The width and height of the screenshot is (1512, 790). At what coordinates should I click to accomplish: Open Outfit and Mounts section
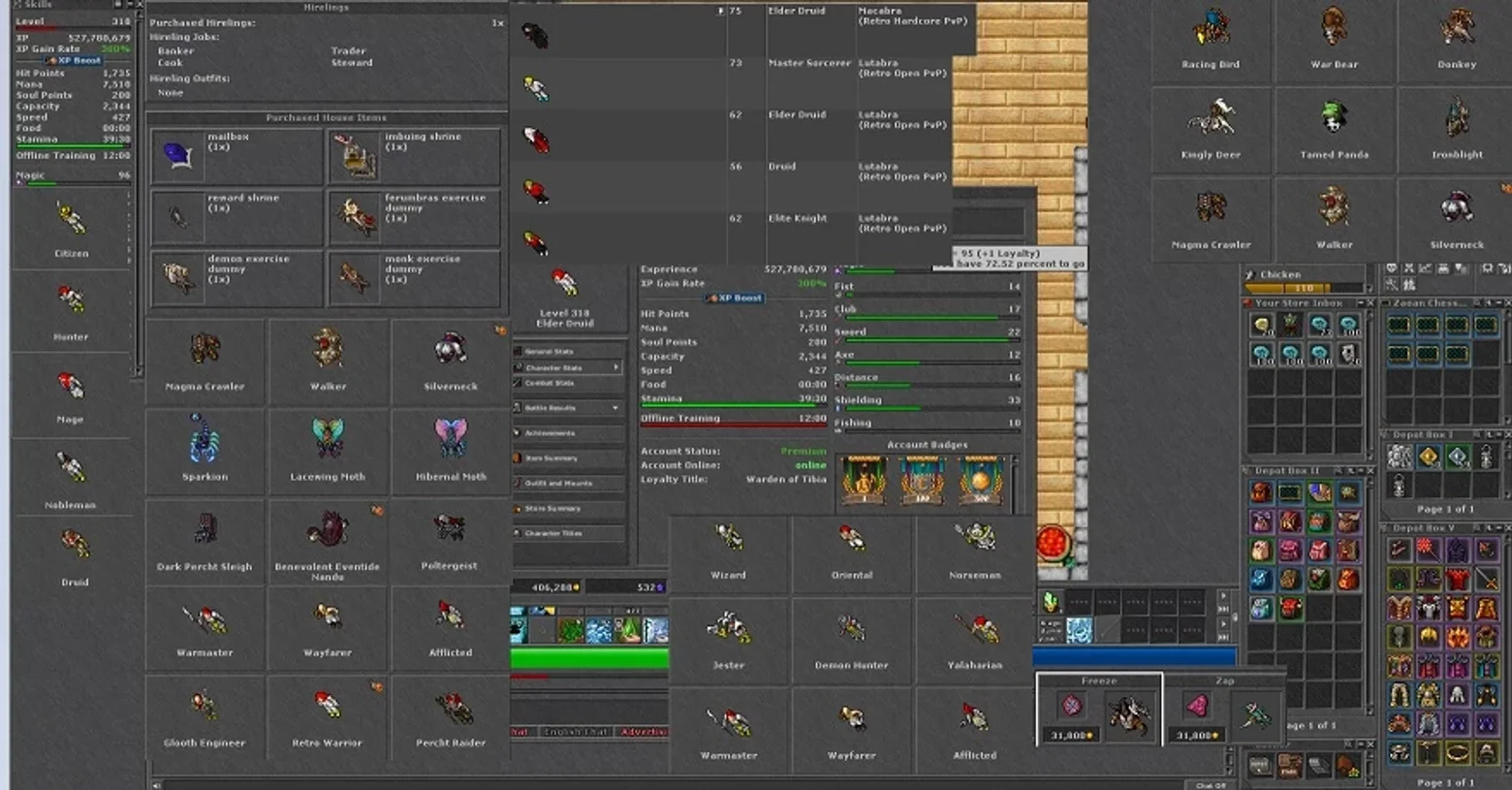[568, 483]
